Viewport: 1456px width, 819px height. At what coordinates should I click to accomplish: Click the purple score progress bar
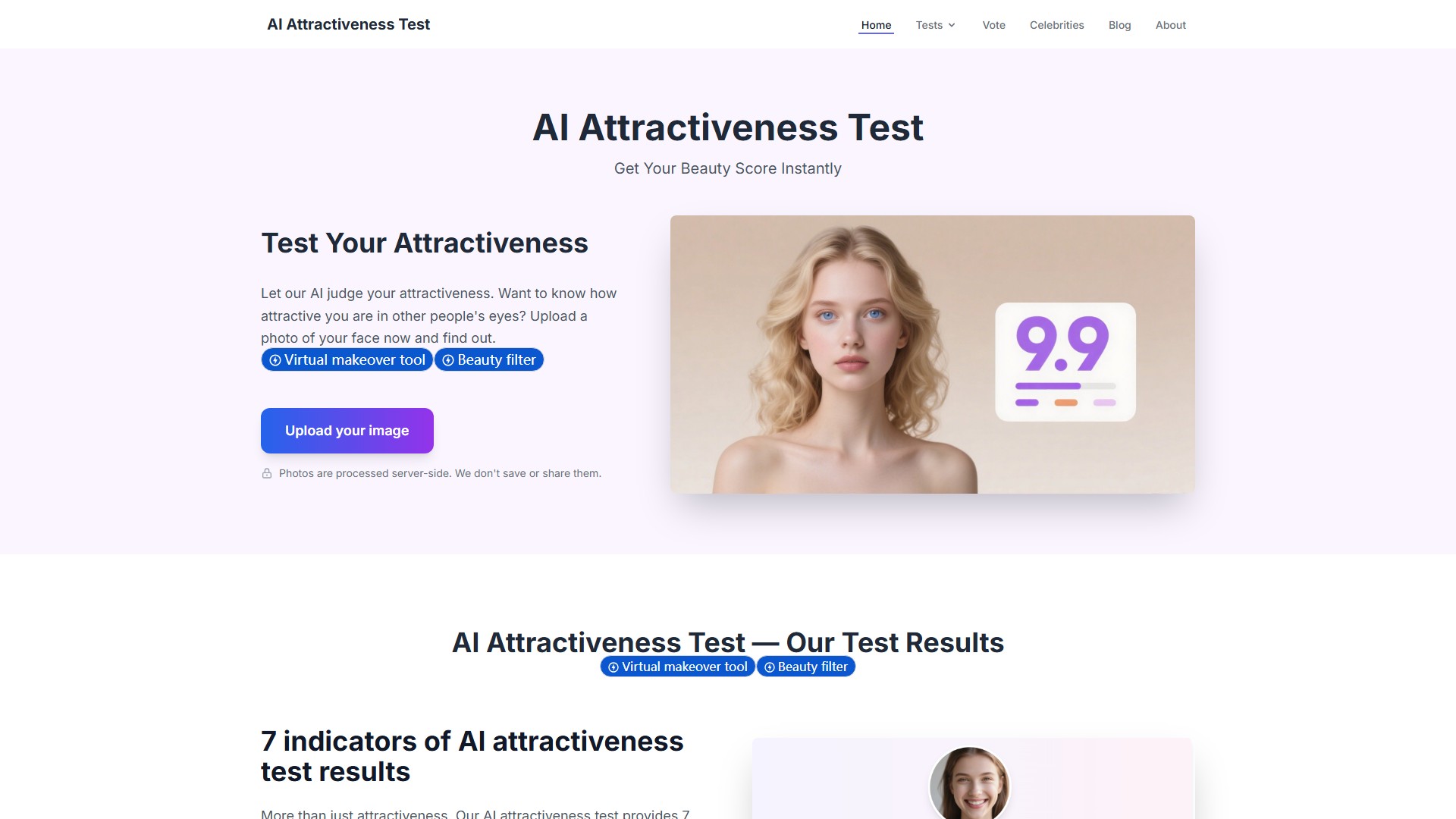pyautogui.click(x=1048, y=386)
